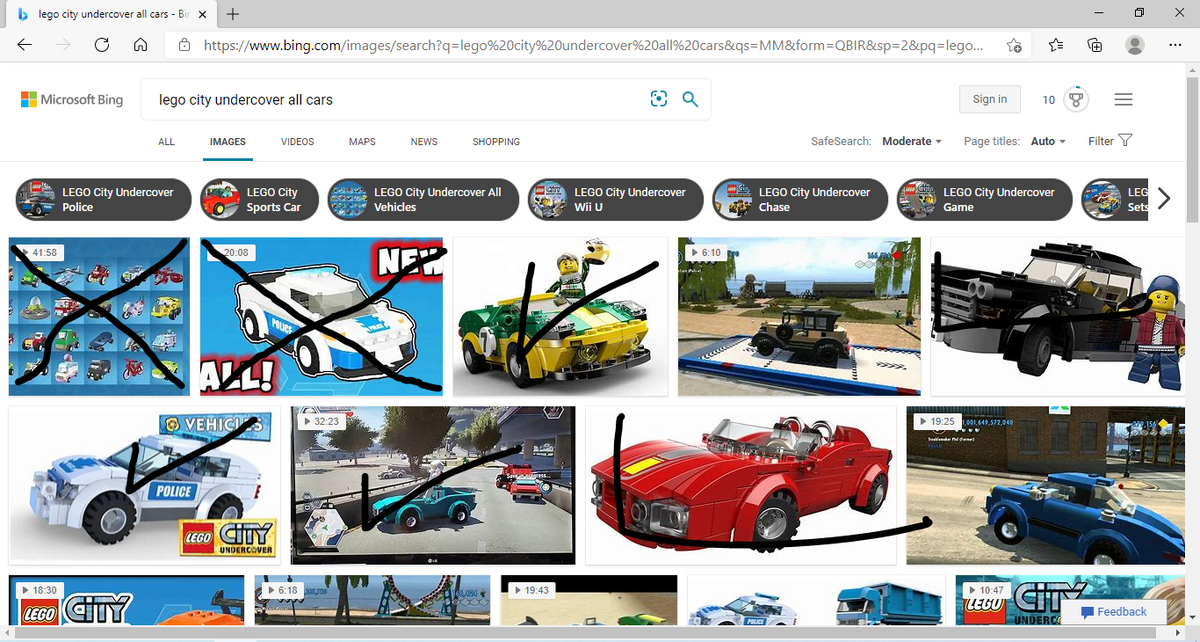The height and width of the screenshot is (642, 1200).
Task: Select LEGO City Undercover Police suggestion
Action: point(103,199)
